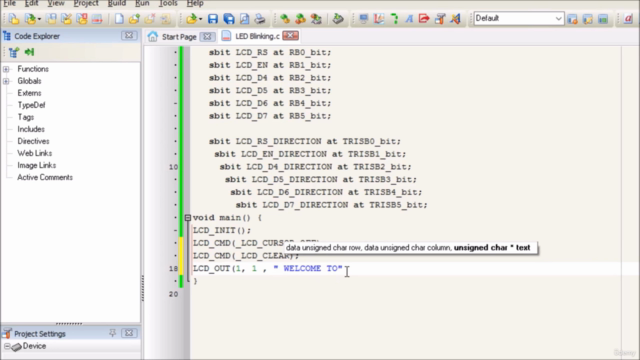Switch to the LED Blinking.c tab
The image size is (640, 360).
coord(257,36)
